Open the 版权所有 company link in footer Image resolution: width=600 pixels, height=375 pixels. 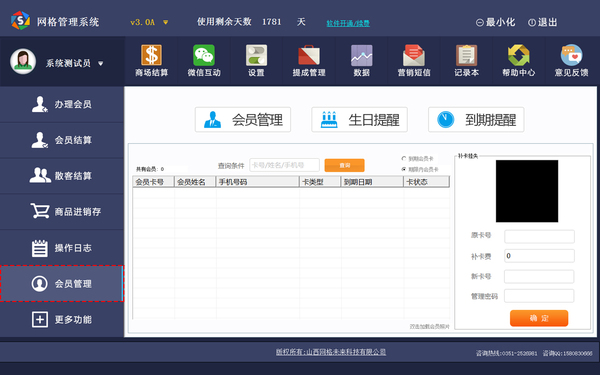pos(331,352)
